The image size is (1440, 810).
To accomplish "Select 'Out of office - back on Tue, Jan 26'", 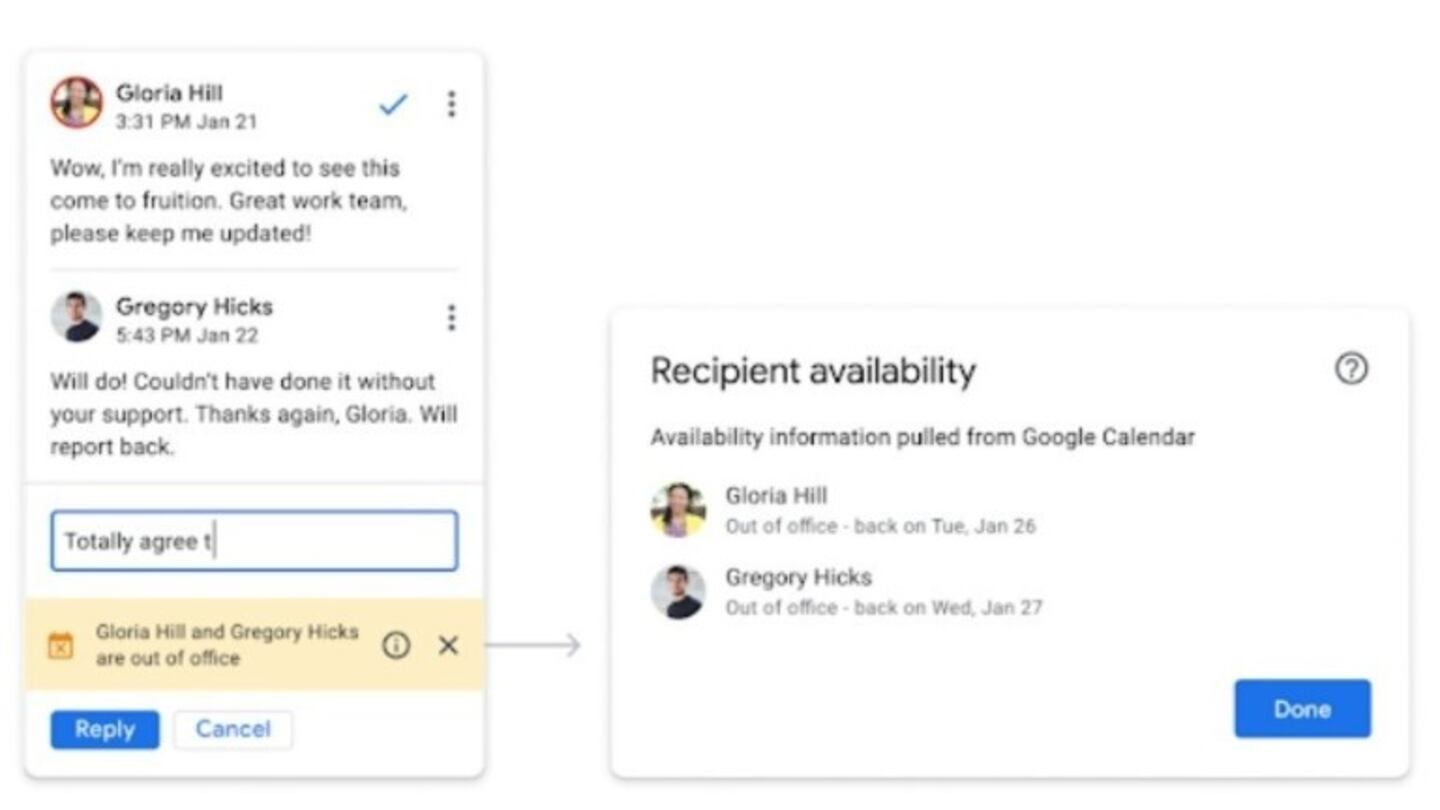I will coord(880,526).
